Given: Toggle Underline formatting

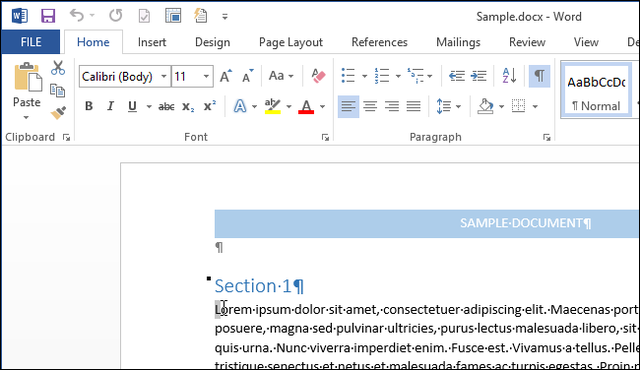Looking at the screenshot, I should coord(132,106).
